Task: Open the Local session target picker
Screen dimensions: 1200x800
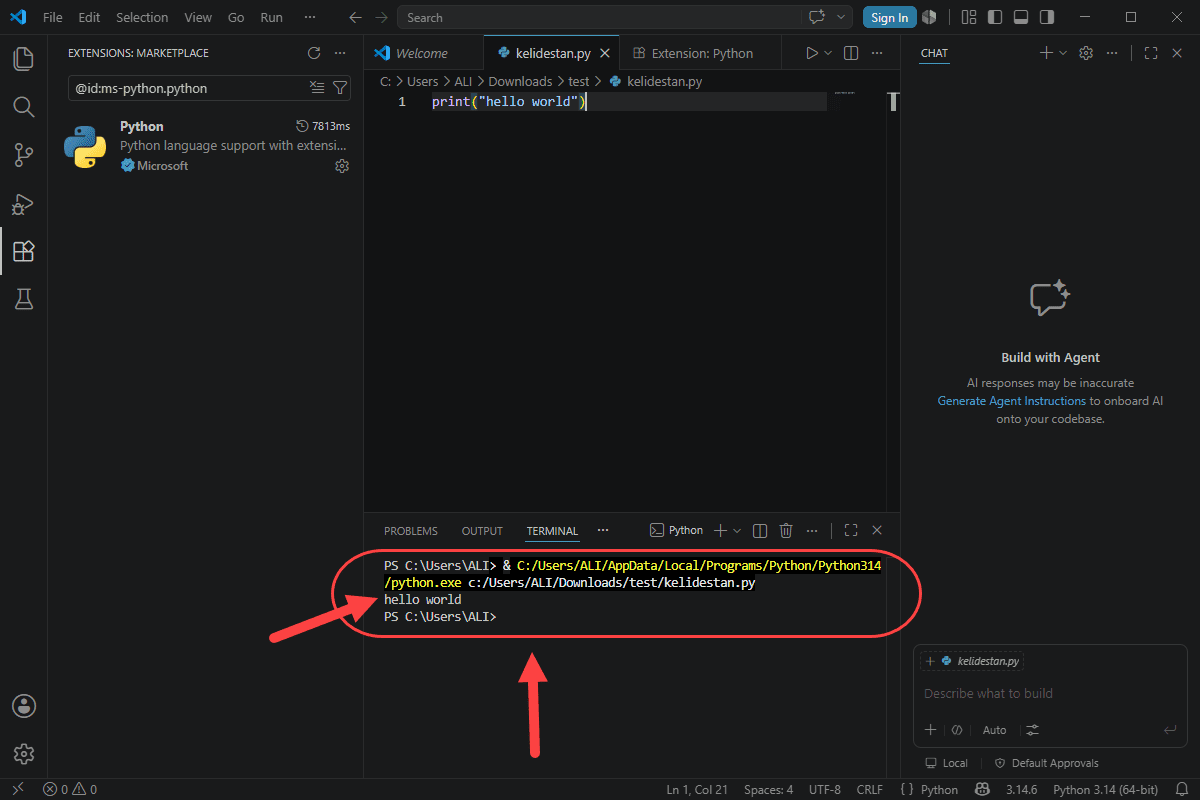Action: (x=946, y=763)
